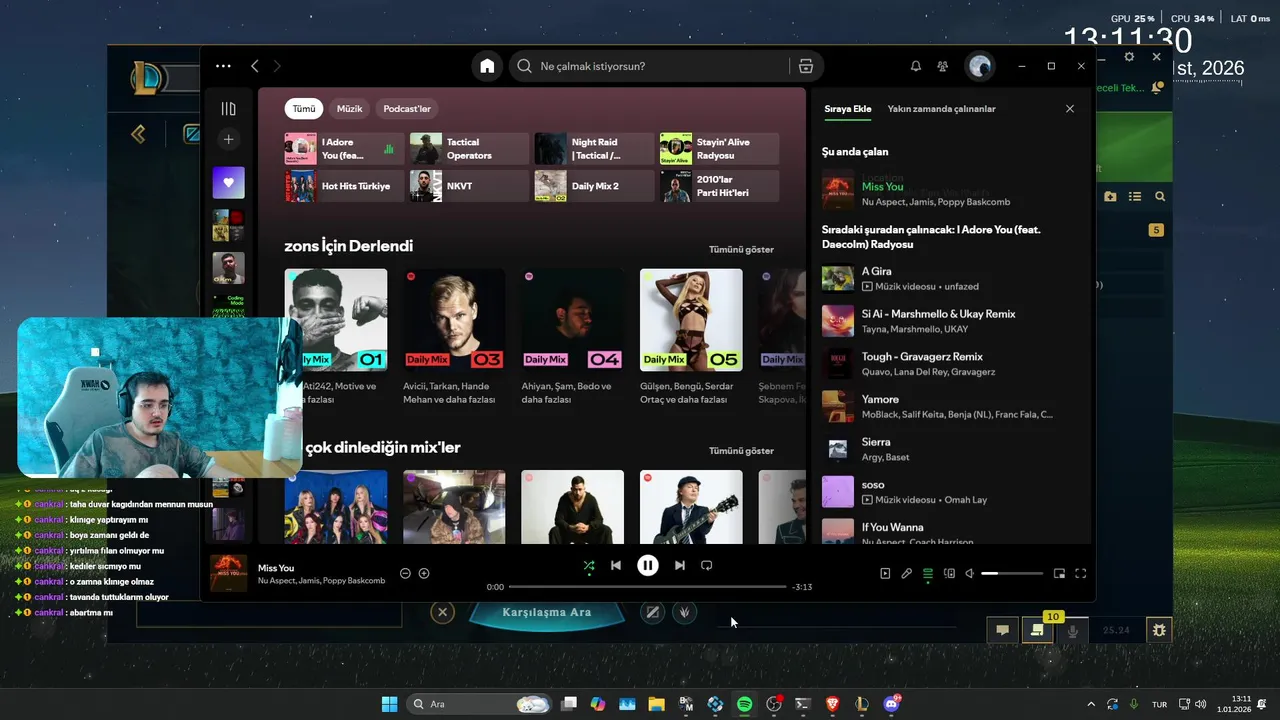The width and height of the screenshot is (1280, 720).
Task: Click plus icon to add Miss You
Action: (x=424, y=573)
